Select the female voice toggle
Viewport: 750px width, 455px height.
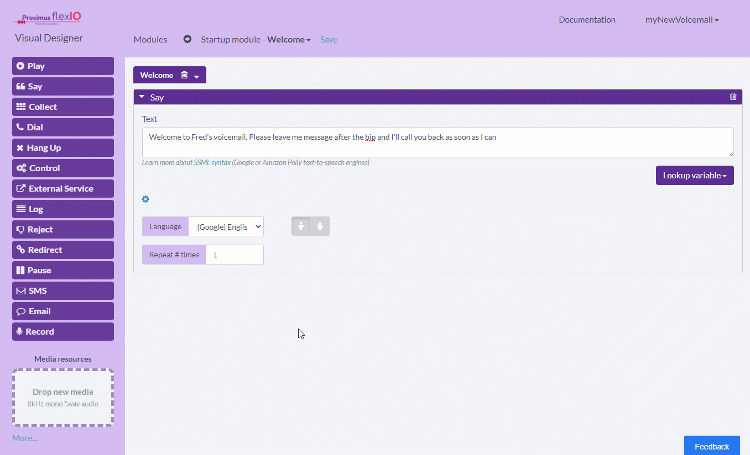click(x=320, y=226)
